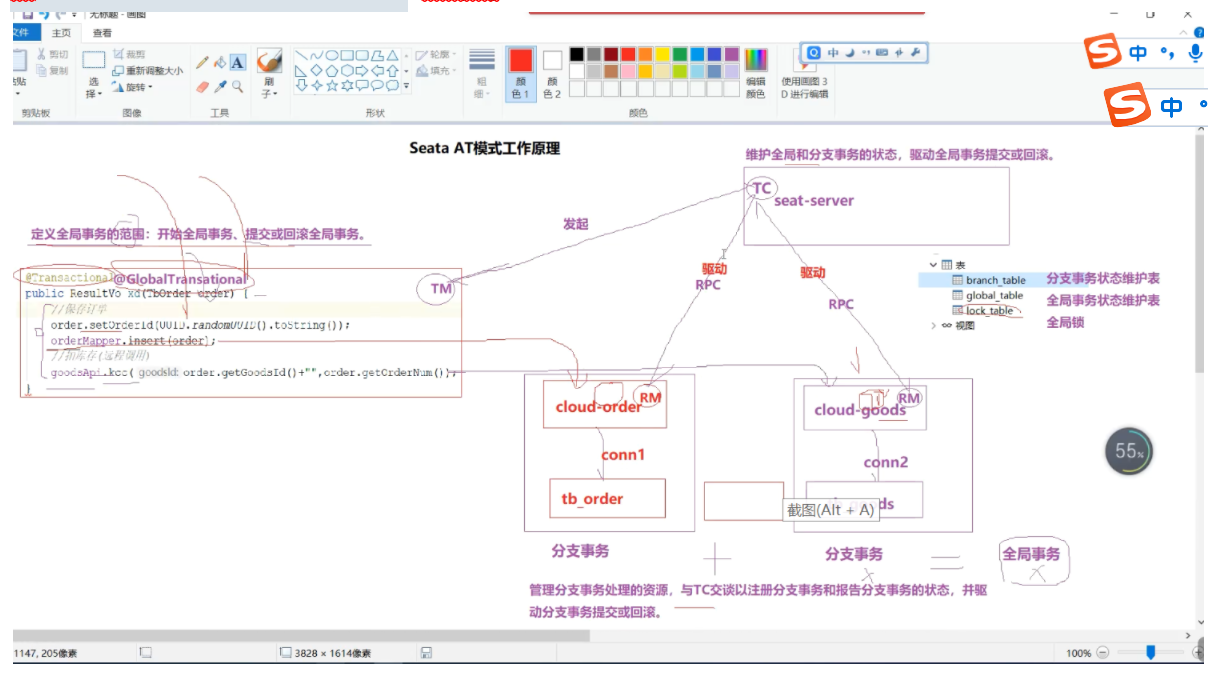Click the zoom out minus button
Viewport: 1208px width, 678px height.
(x=1103, y=653)
